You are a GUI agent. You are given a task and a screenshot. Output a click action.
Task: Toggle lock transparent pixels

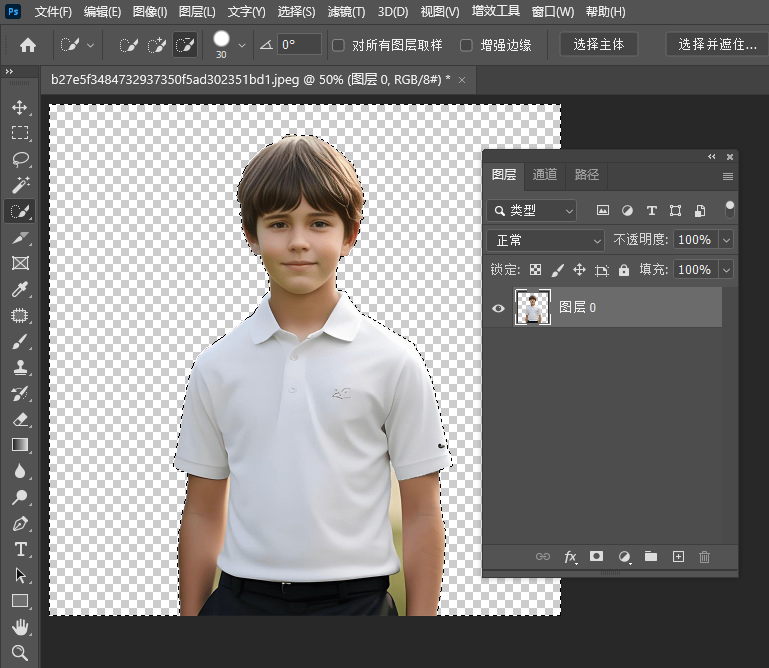click(x=536, y=270)
